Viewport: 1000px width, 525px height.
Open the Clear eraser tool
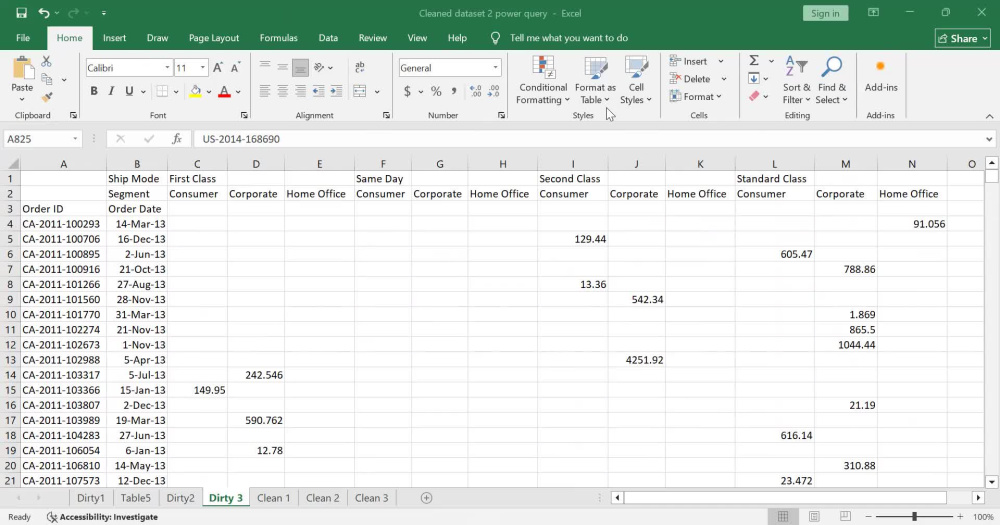point(754,96)
